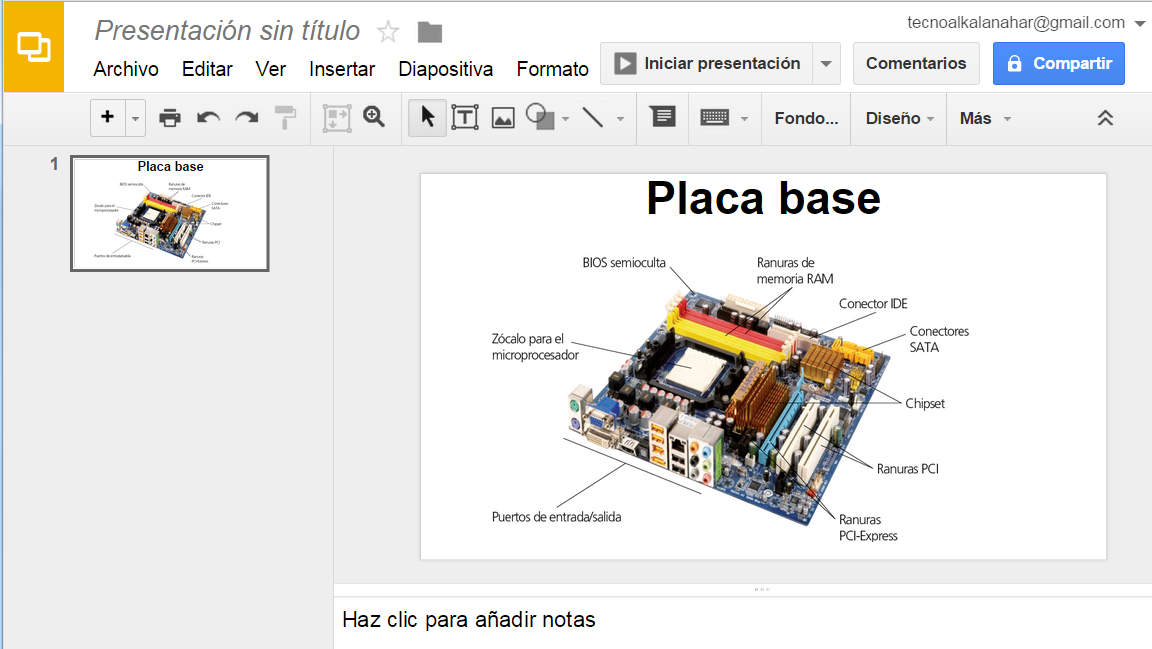Screen dimensions: 1152x649
Task: Open the Iniciar presentación dropdown arrow
Action: tap(826, 64)
